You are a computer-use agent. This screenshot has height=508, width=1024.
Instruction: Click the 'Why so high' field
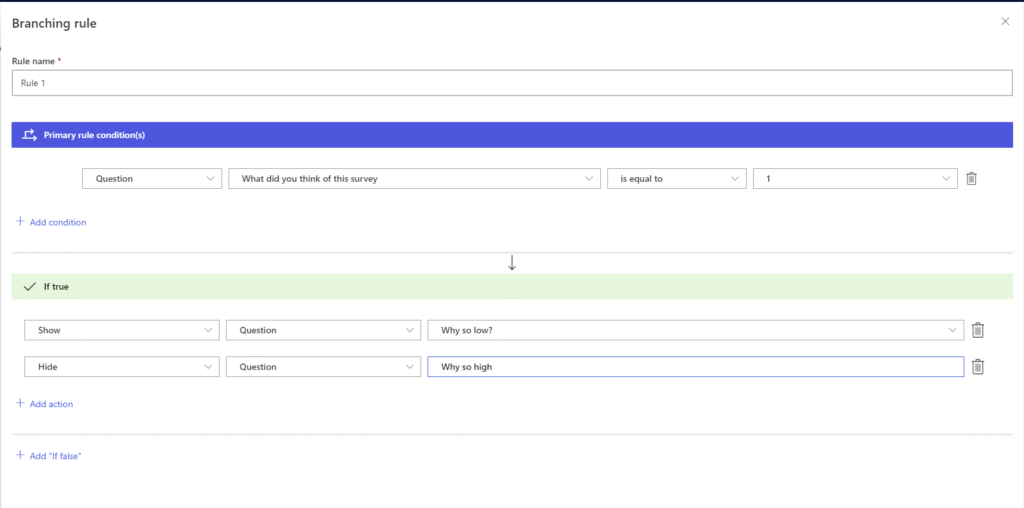696,367
